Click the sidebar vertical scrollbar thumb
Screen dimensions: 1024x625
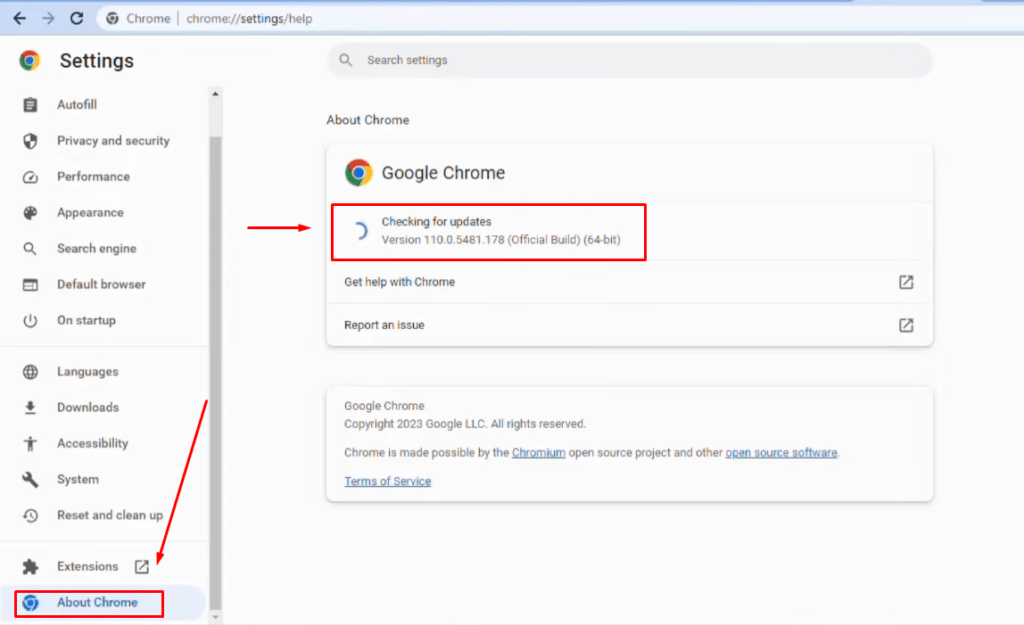point(215,373)
